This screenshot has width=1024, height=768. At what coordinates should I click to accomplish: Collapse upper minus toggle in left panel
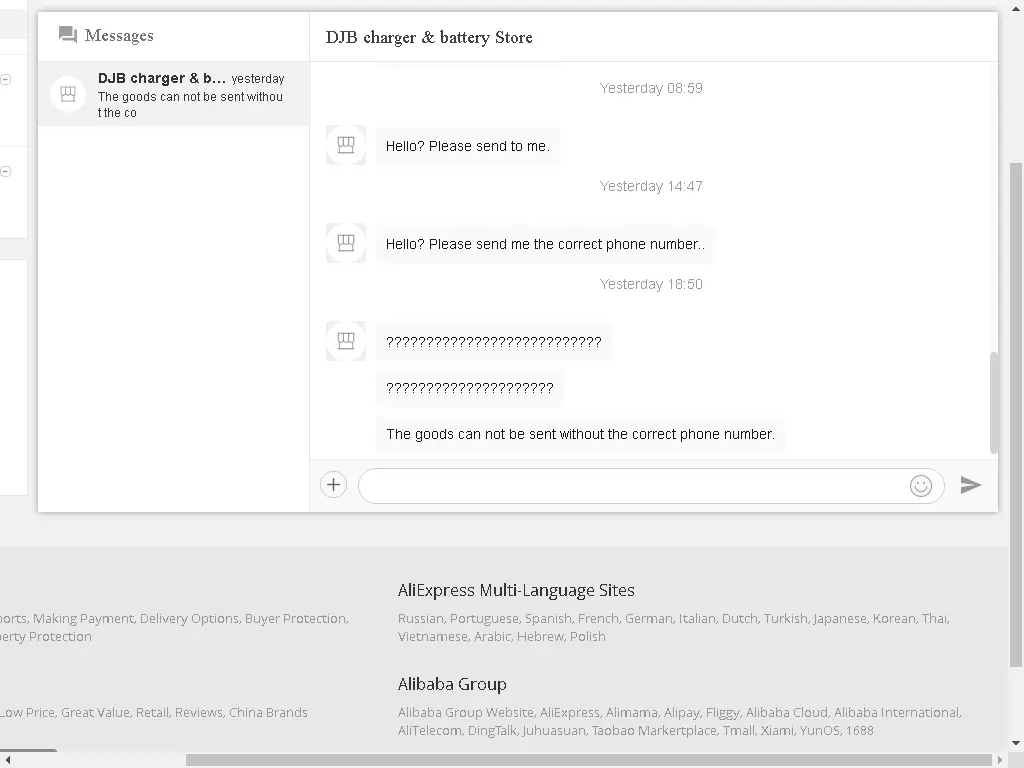click(5, 80)
